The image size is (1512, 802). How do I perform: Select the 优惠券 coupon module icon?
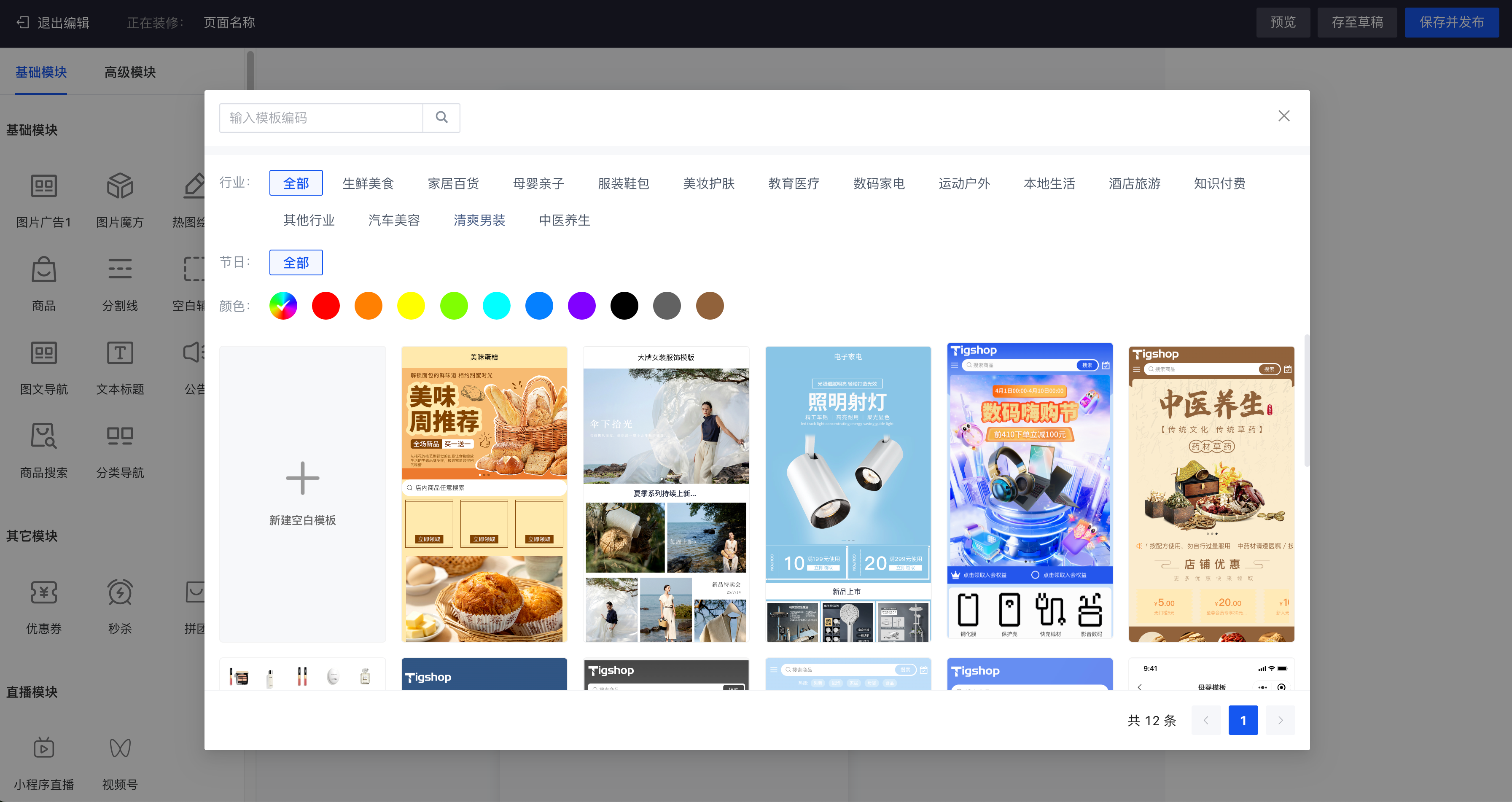(x=43, y=592)
